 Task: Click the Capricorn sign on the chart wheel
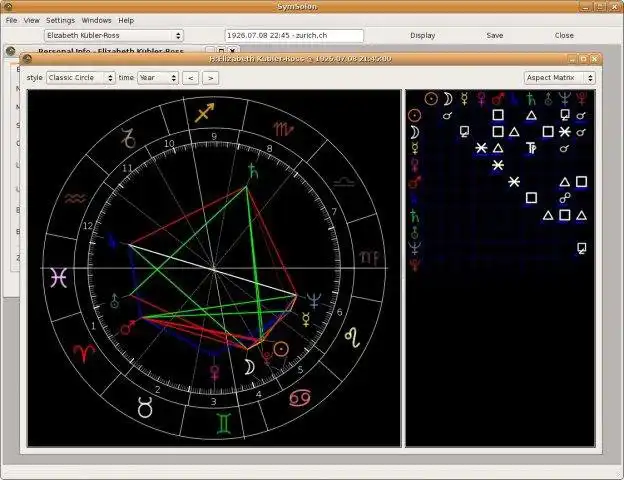point(129,138)
